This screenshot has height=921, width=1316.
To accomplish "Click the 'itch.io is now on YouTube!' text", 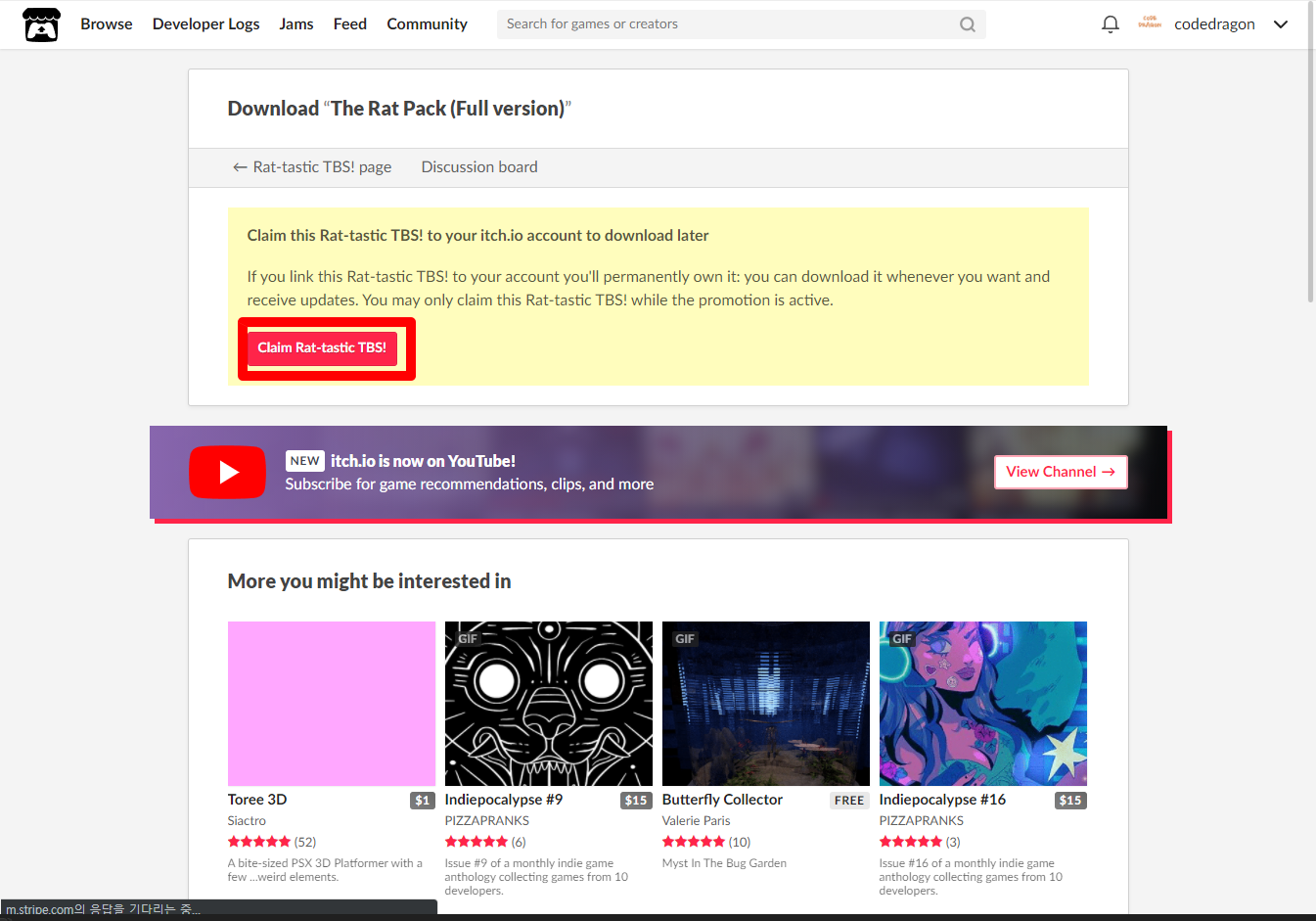I will pyautogui.click(x=423, y=461).
